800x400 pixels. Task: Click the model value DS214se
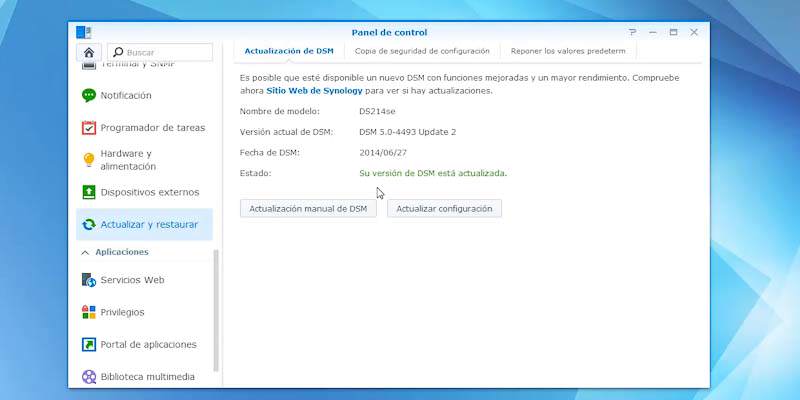(x=377, y=111)
